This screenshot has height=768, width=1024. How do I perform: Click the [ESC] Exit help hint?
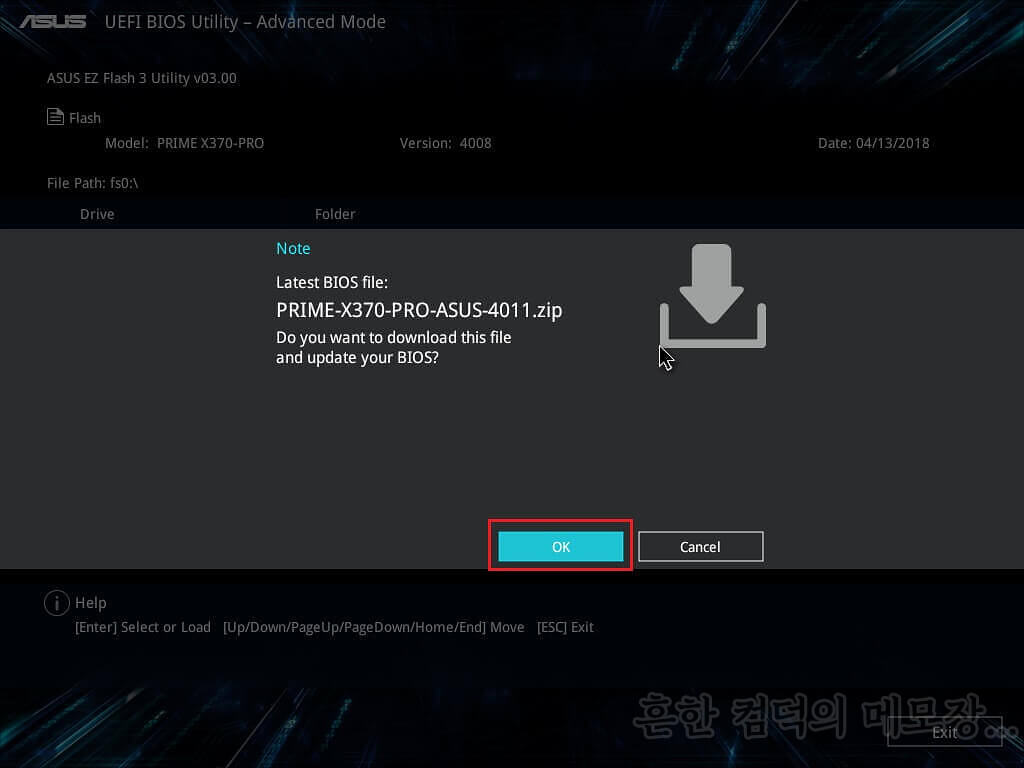565,627
